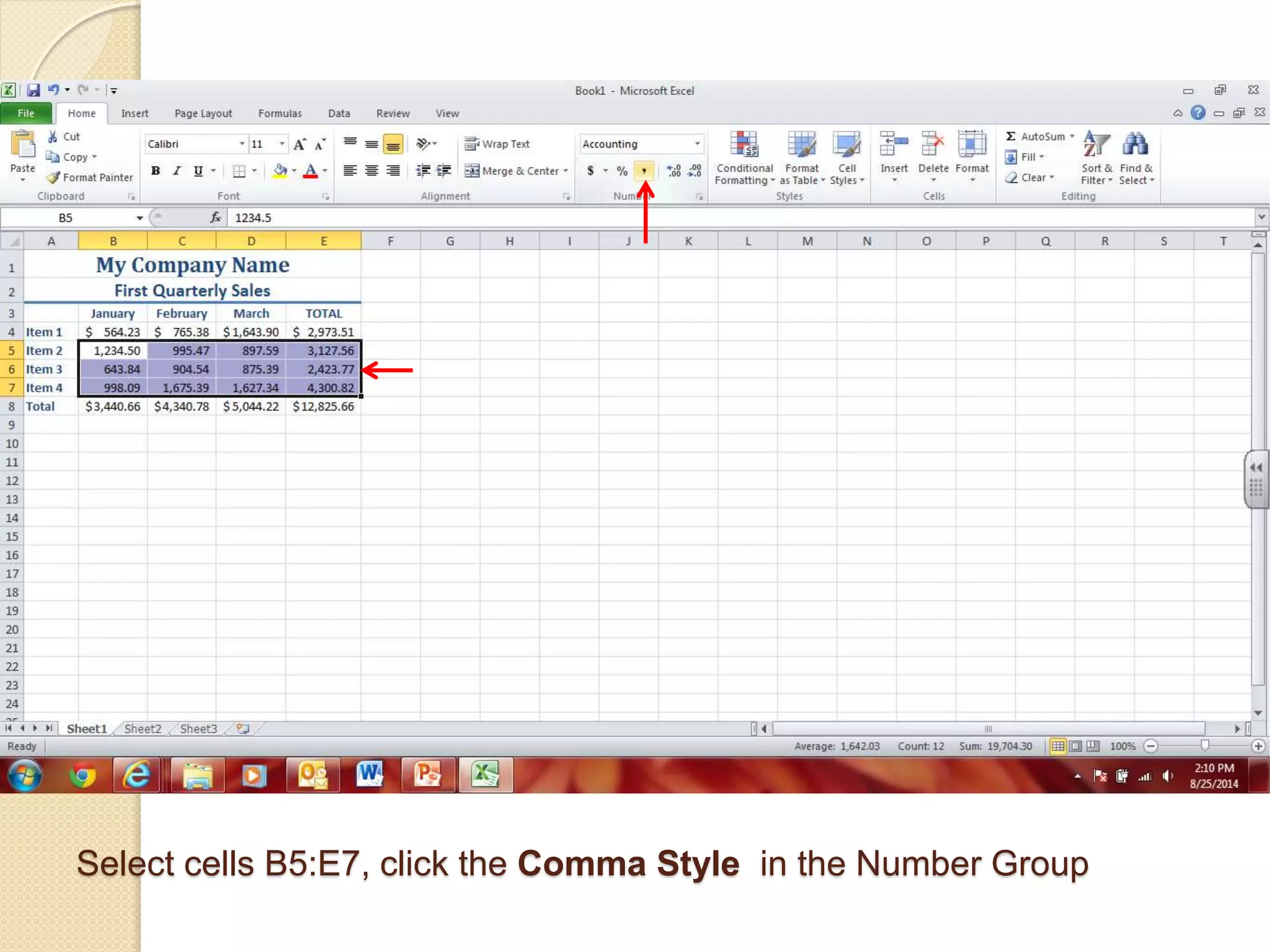Open the File tab

point(26,113)
